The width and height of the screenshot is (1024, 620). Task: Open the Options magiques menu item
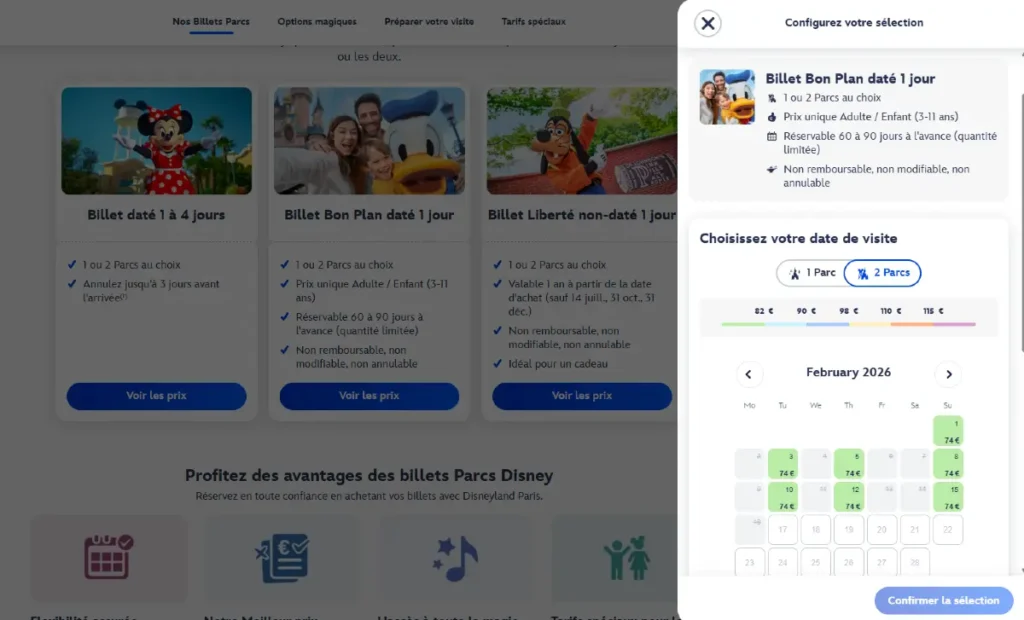pyautogui.click(x=317, y=20)
